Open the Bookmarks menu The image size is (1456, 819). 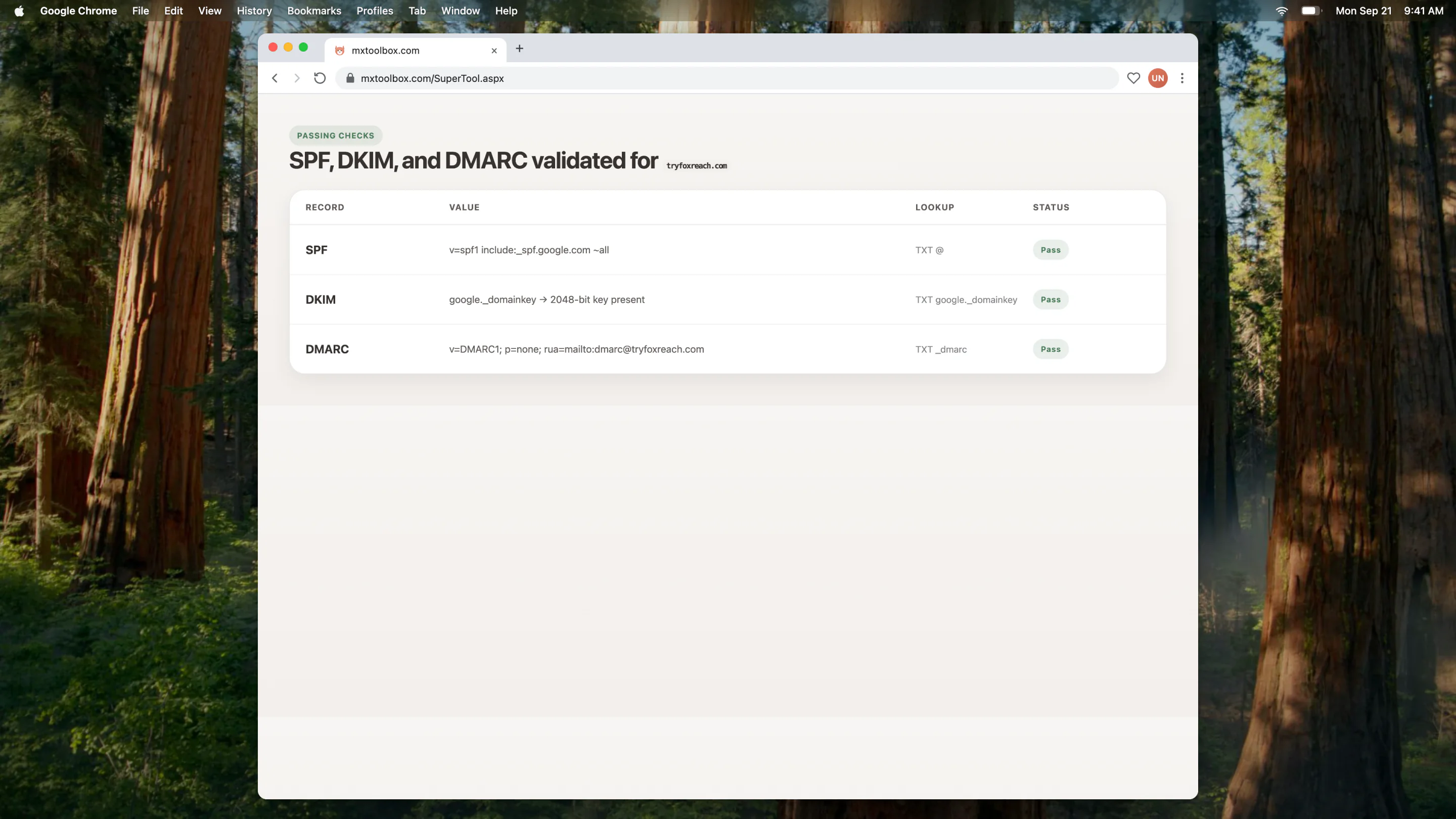(314, 11)
